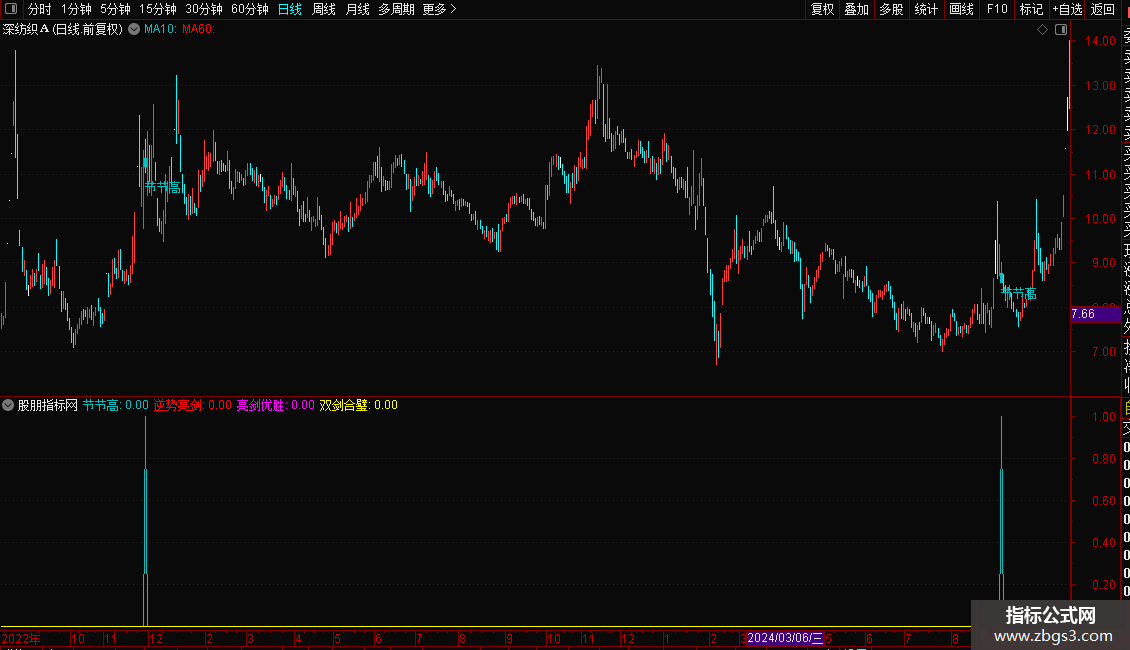The height and width of the screenshot is (650, 1130).
Task: Click the 节节高 signal label on chart's left side
Action: pyautogui.click(x=162, y=187)
